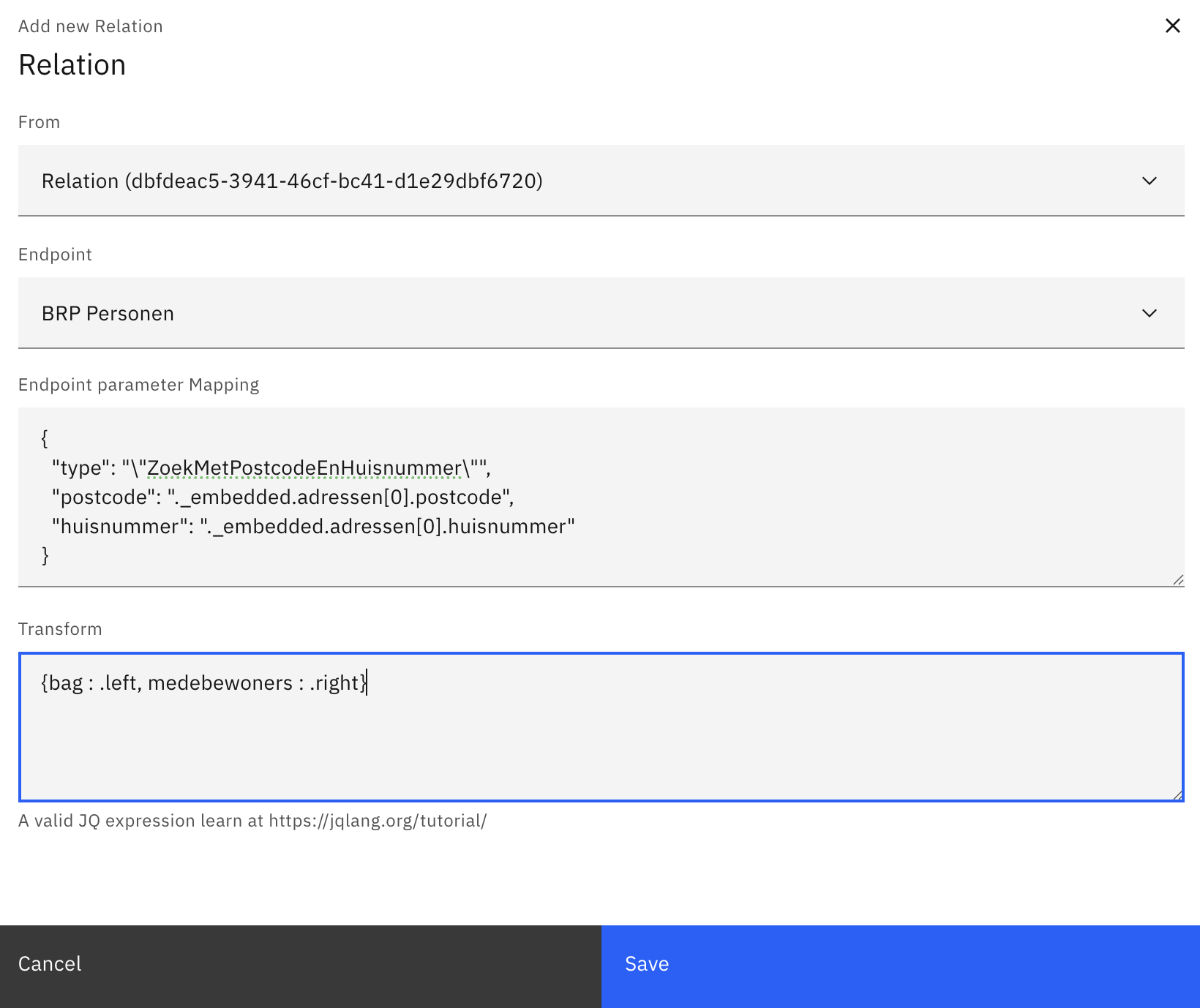This screenshot has width=1200, height=1008.
Task: Click the chevron arrow in the Endpoint field
Action: click(x=1149, y=313)
